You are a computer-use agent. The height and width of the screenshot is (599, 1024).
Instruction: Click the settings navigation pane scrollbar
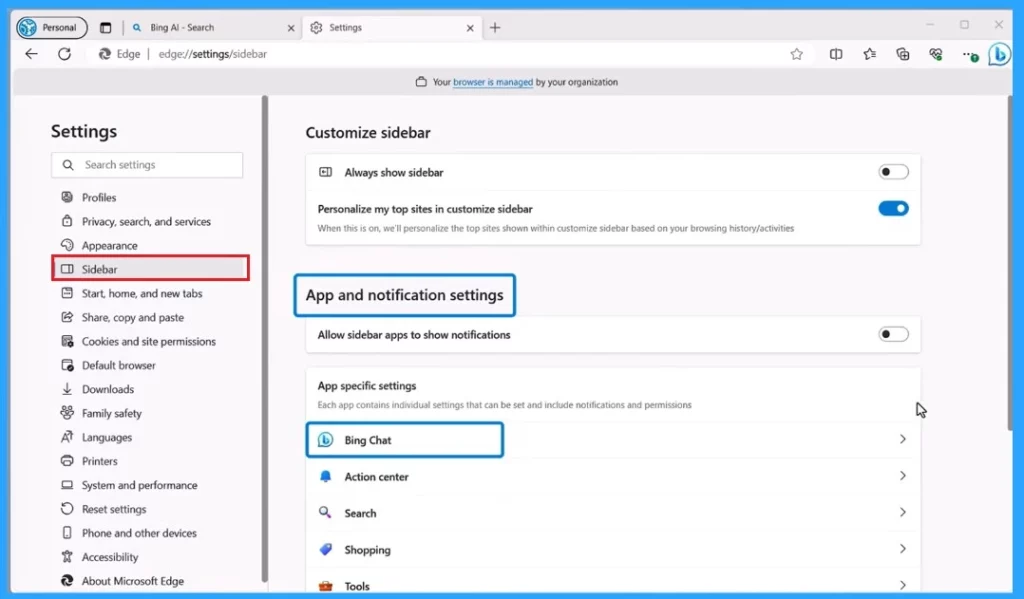[264, 338]
